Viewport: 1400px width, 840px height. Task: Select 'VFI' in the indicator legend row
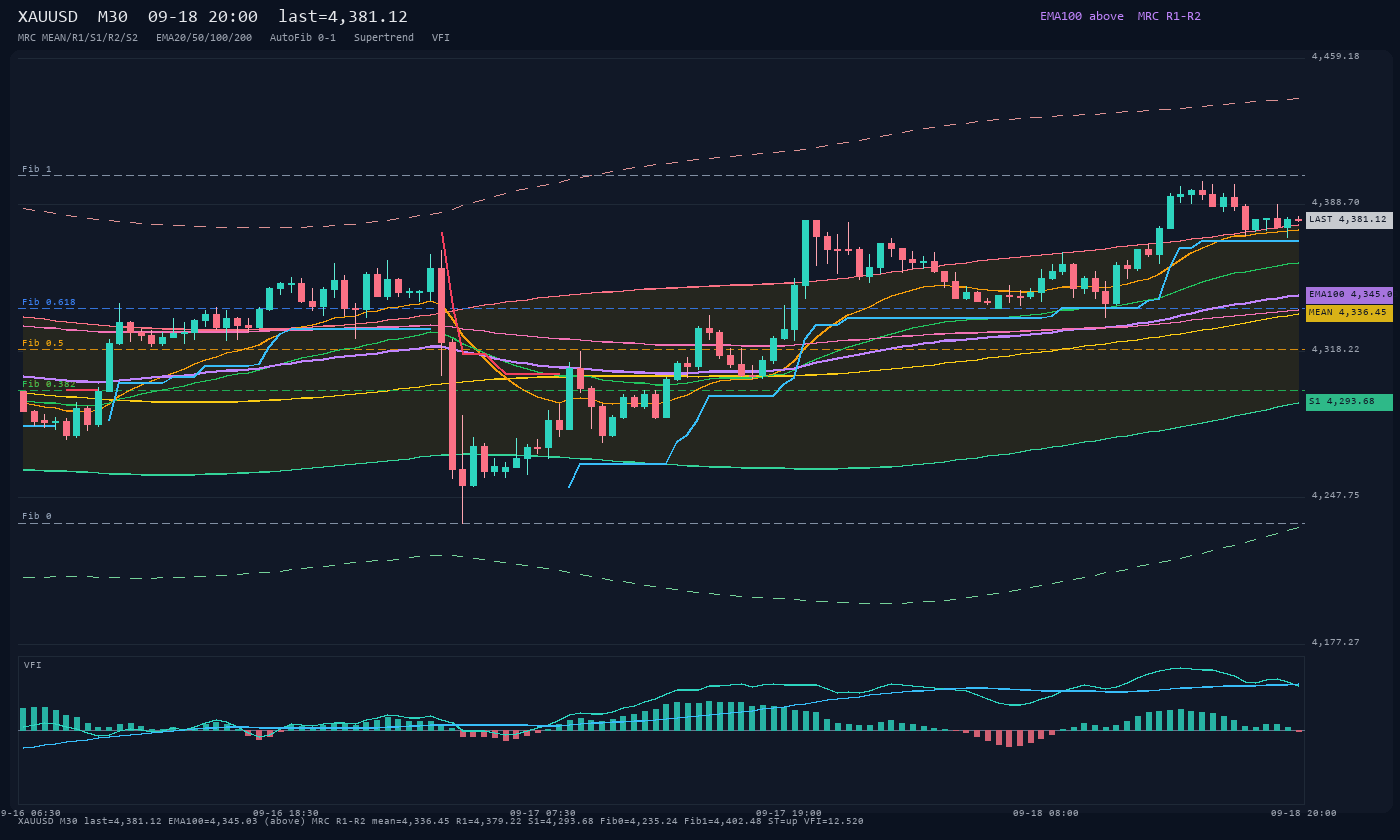(x=441, y=38)
